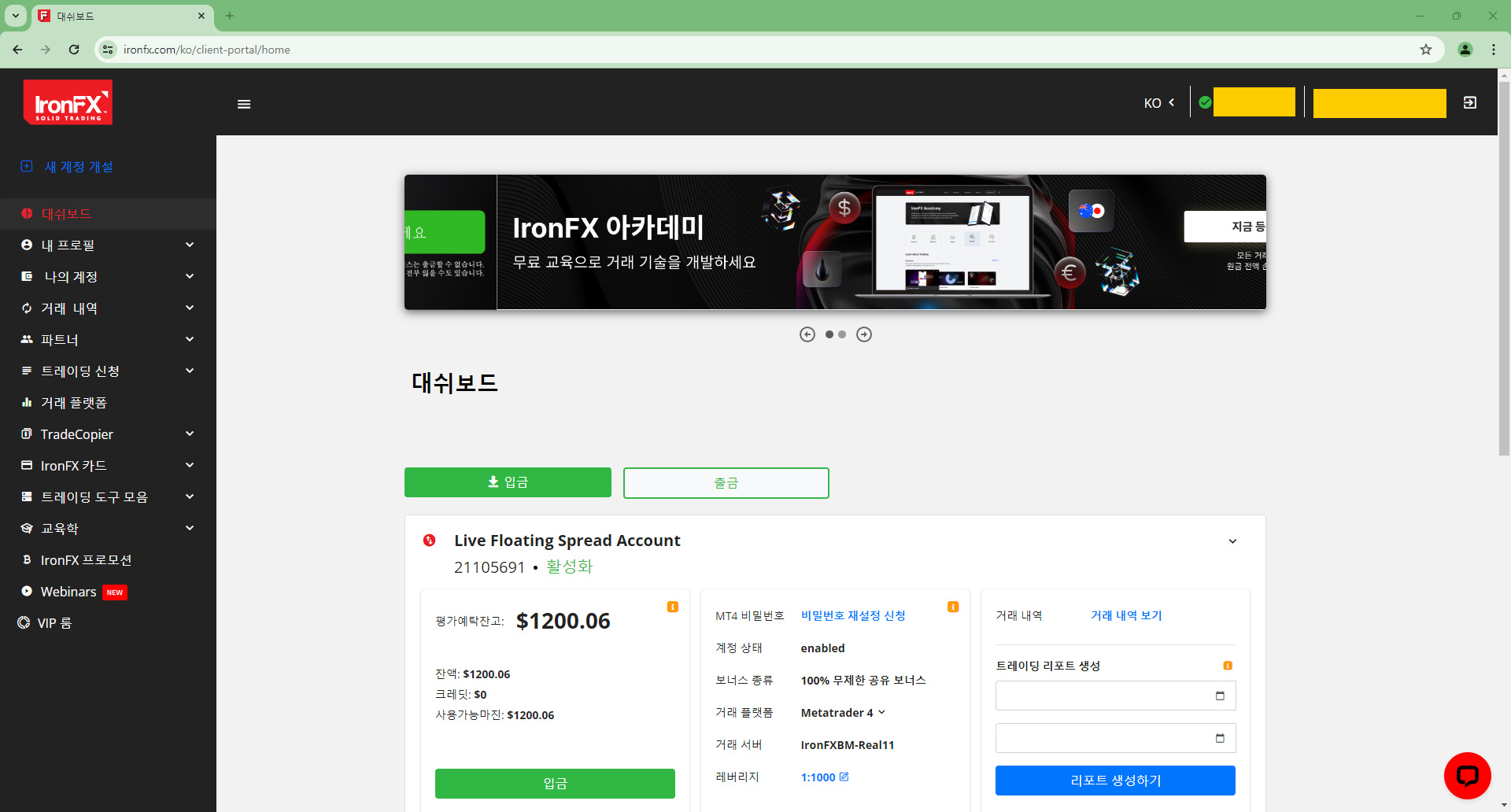Image resolution: width=1511 pixels, height=812 pixels.
Task: Click the info tooltip icon beside 평가예탁잔고
Action: click(x=672, y=606)
